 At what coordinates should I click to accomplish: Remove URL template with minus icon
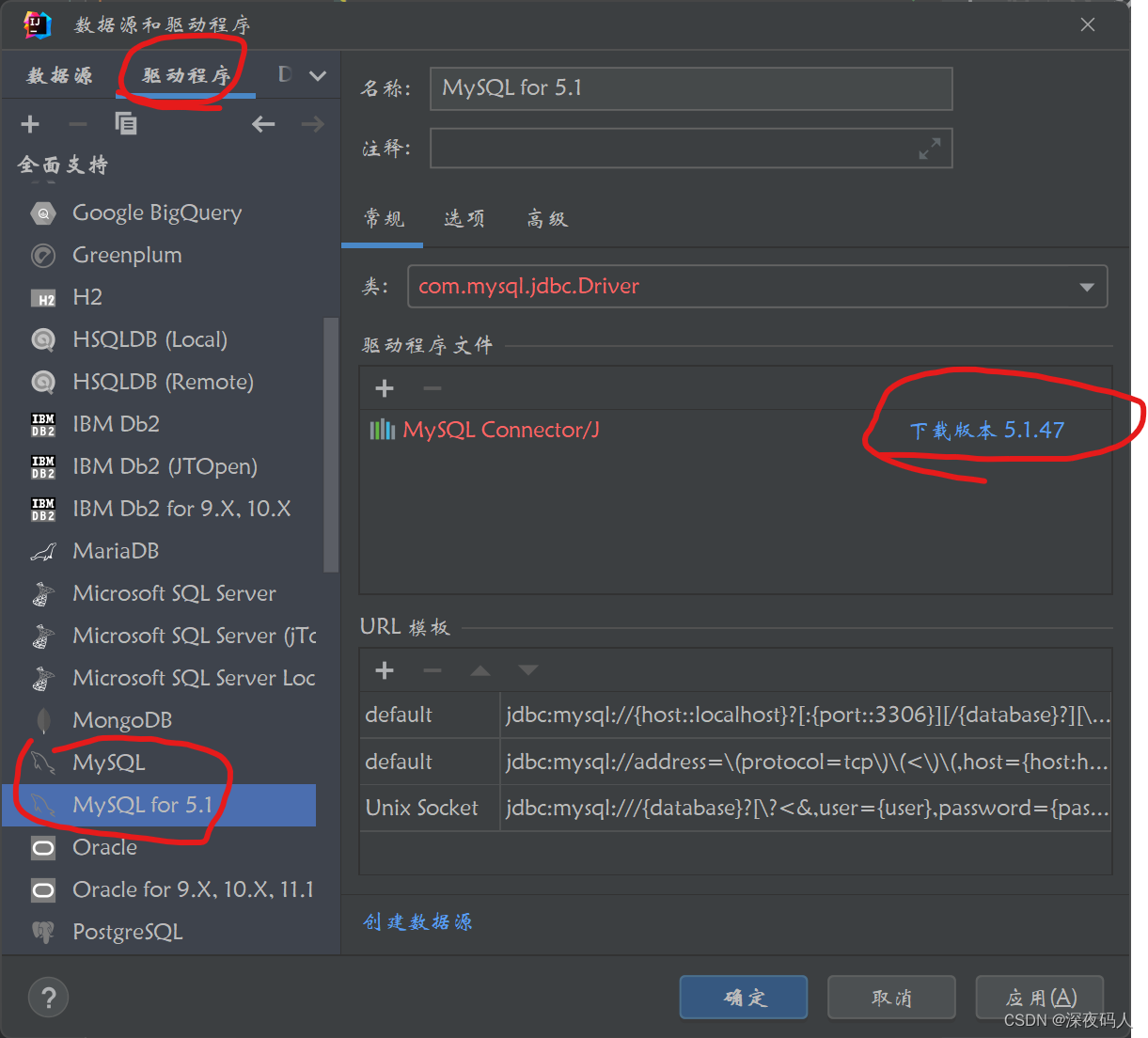[432, 670]
